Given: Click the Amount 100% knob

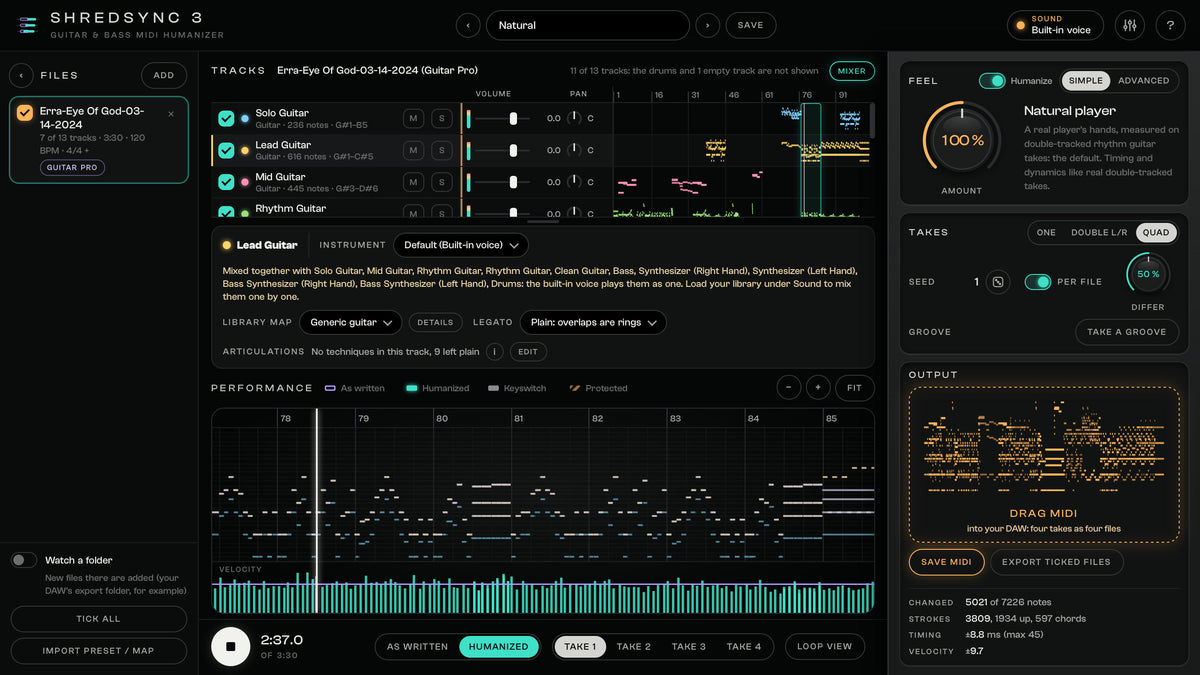Looking at the screenshot, I should tap(962, 140).
